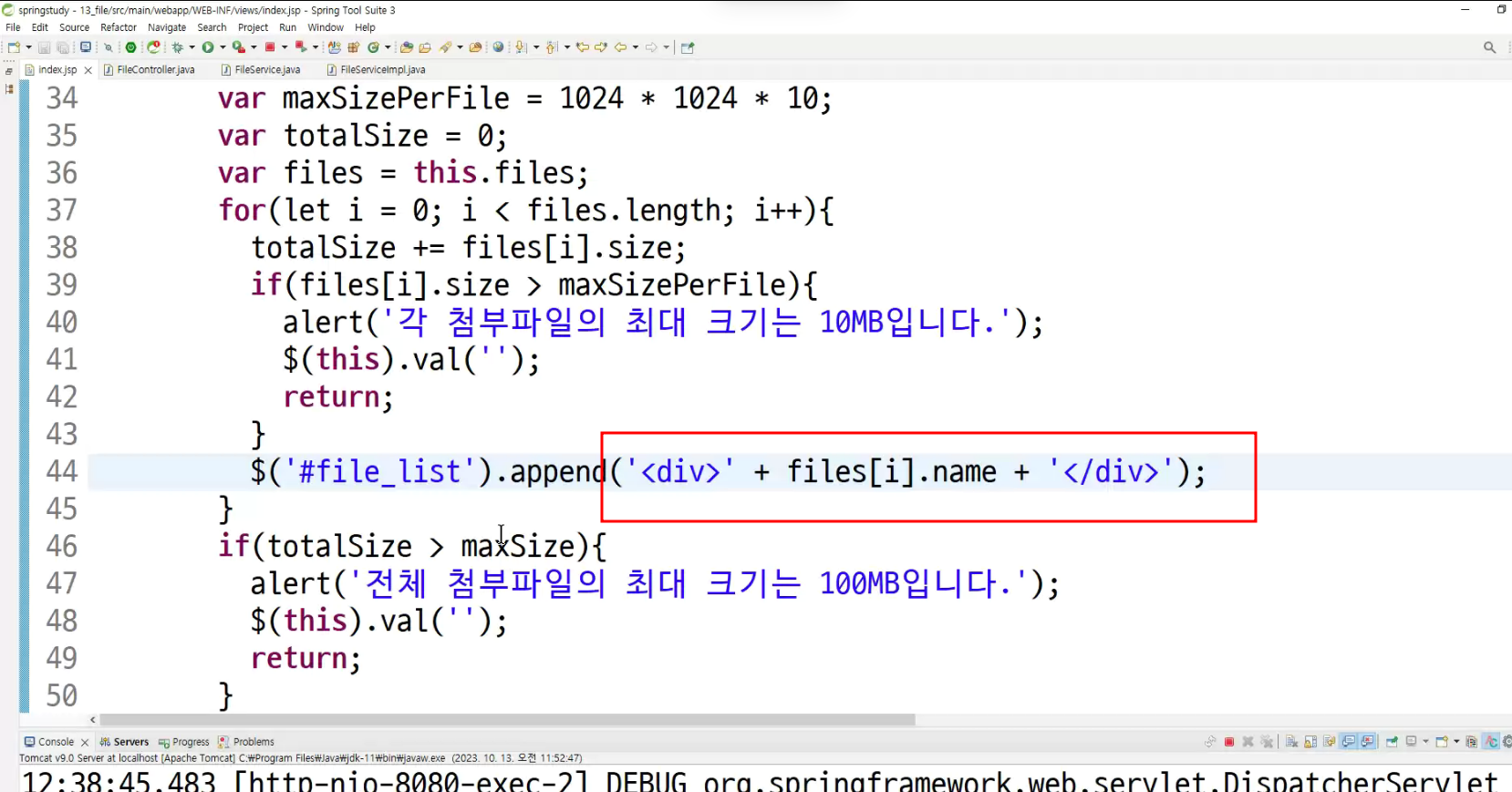Click the Last Edit Location icon
Image resolution: width=1512 pixels, height=792 pixels.
[582, 47]
